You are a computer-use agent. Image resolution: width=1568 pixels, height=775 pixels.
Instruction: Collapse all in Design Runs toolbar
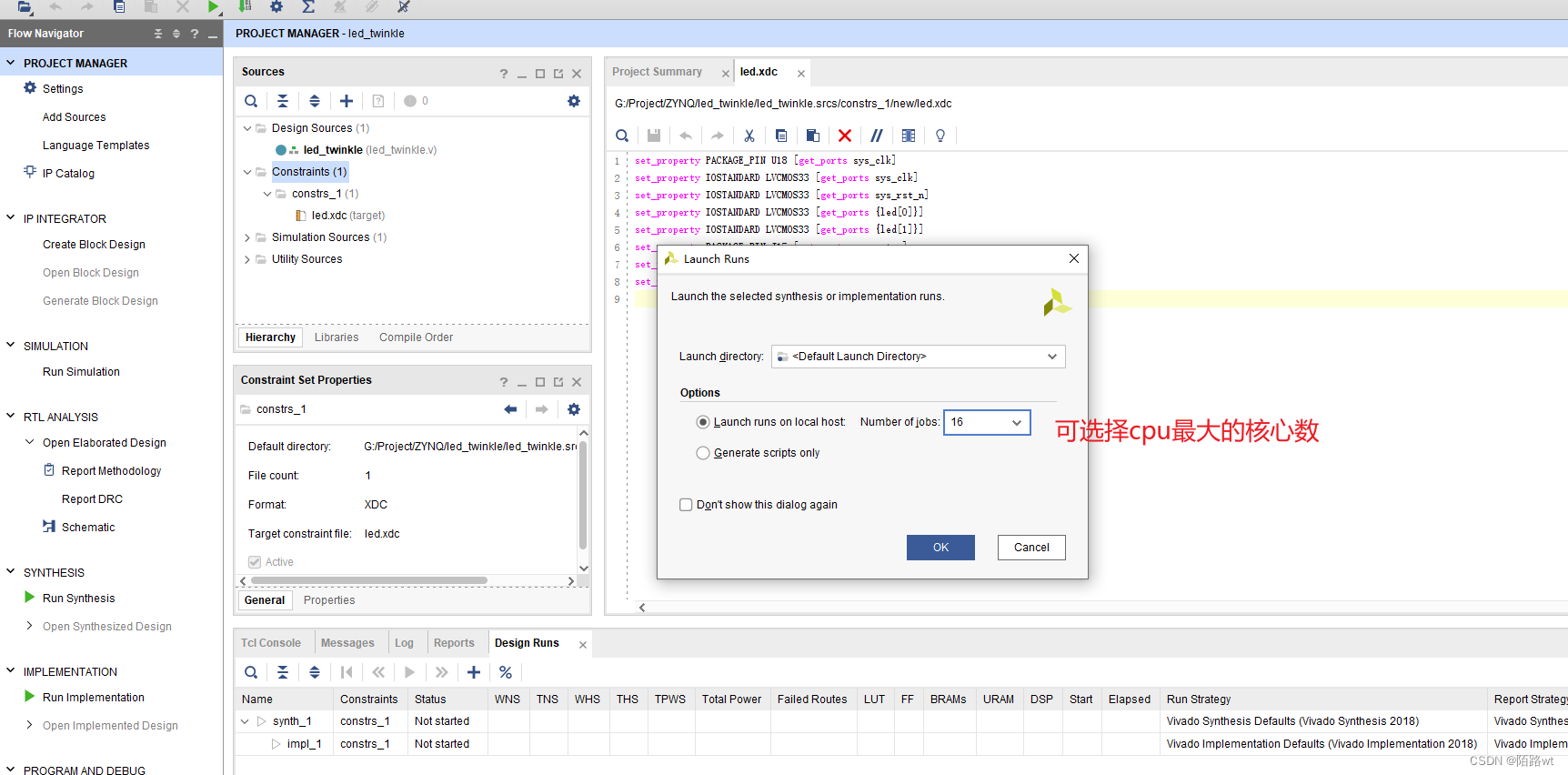(283, 672)
